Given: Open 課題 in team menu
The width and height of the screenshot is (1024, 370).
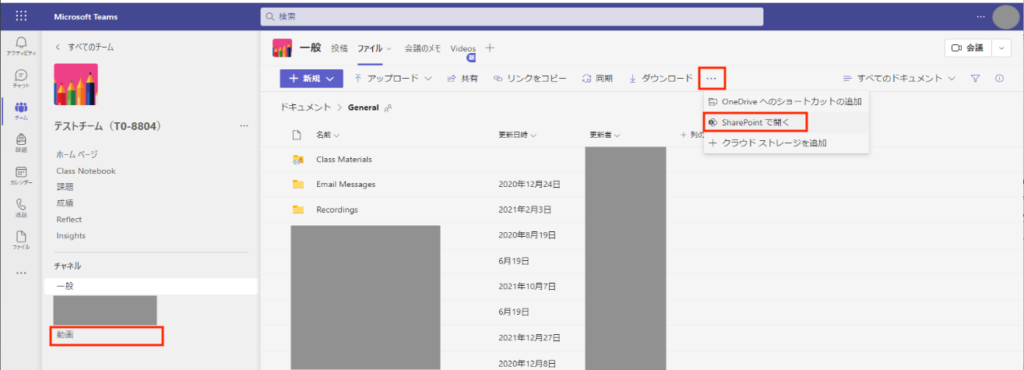Looking at the screenshot, I should [x=64, y=187].
